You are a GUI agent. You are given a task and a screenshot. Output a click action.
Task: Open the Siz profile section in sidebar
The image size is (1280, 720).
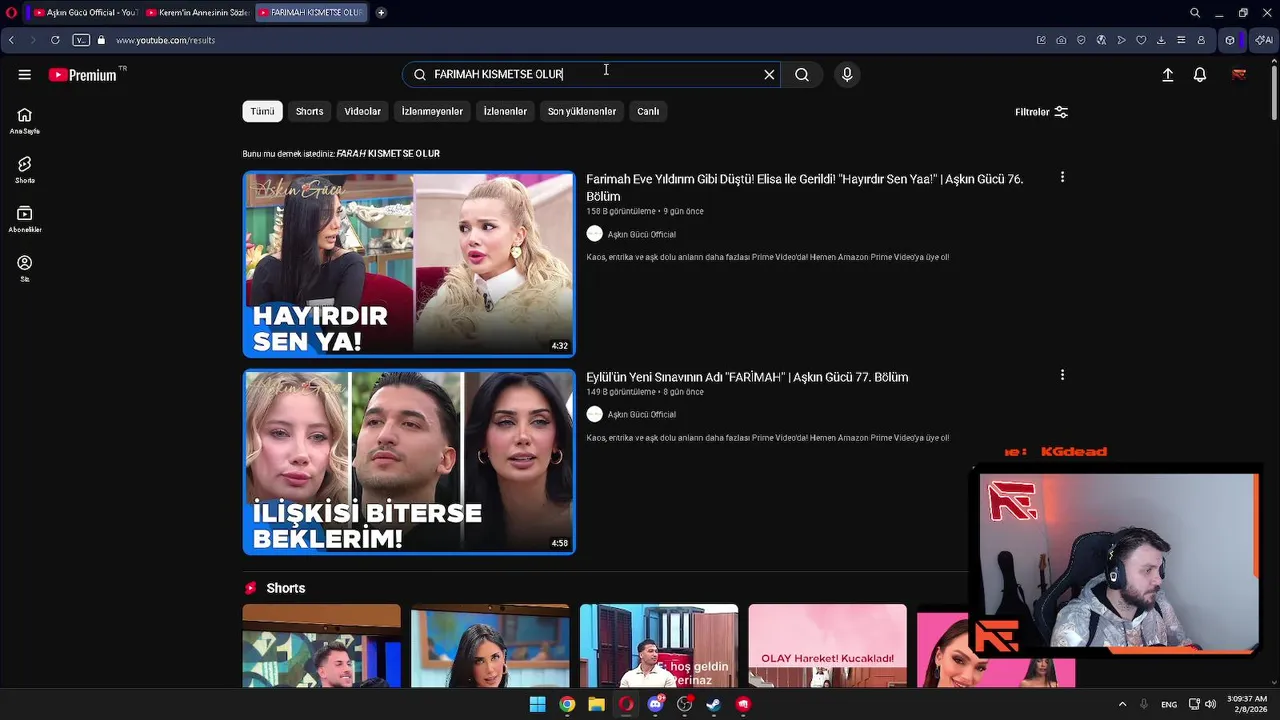pyautogui.click(x=24, y=267)
